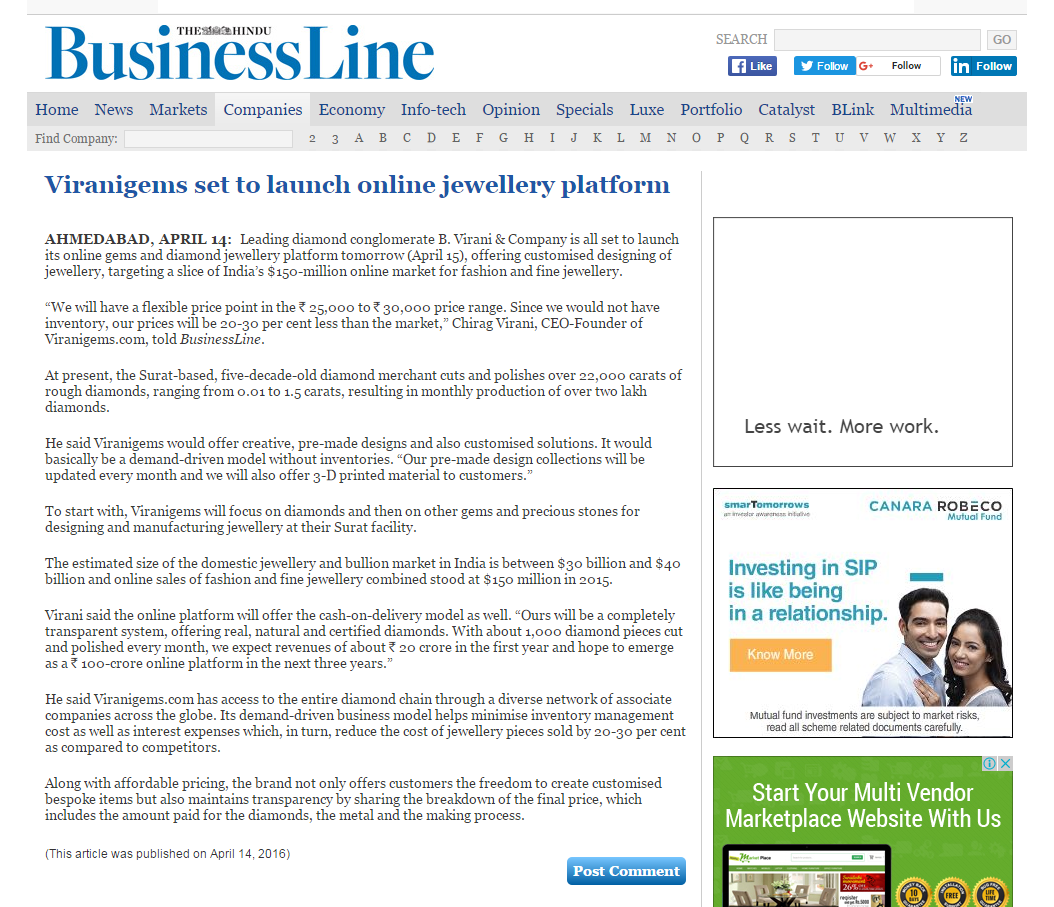Click the Facebook Like button
Image resolution: width=1054 pixels, height=907 pixels.
coord(752,66)
